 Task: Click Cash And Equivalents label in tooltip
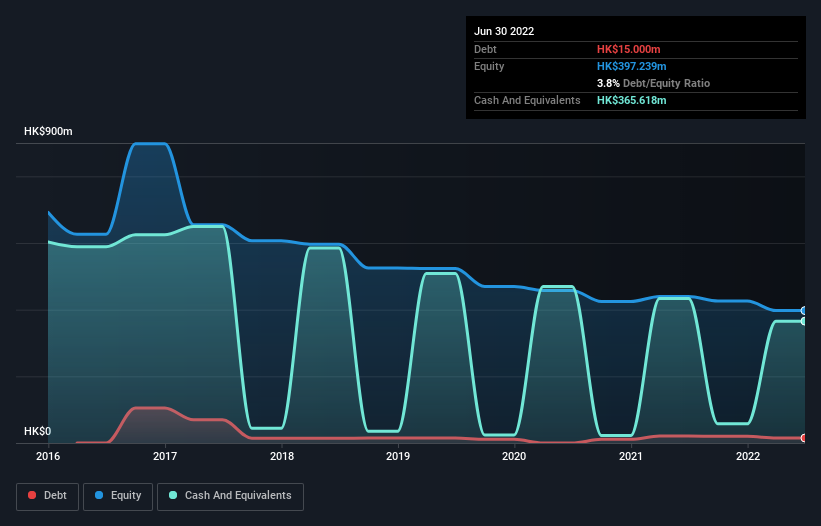click(527, 100)
